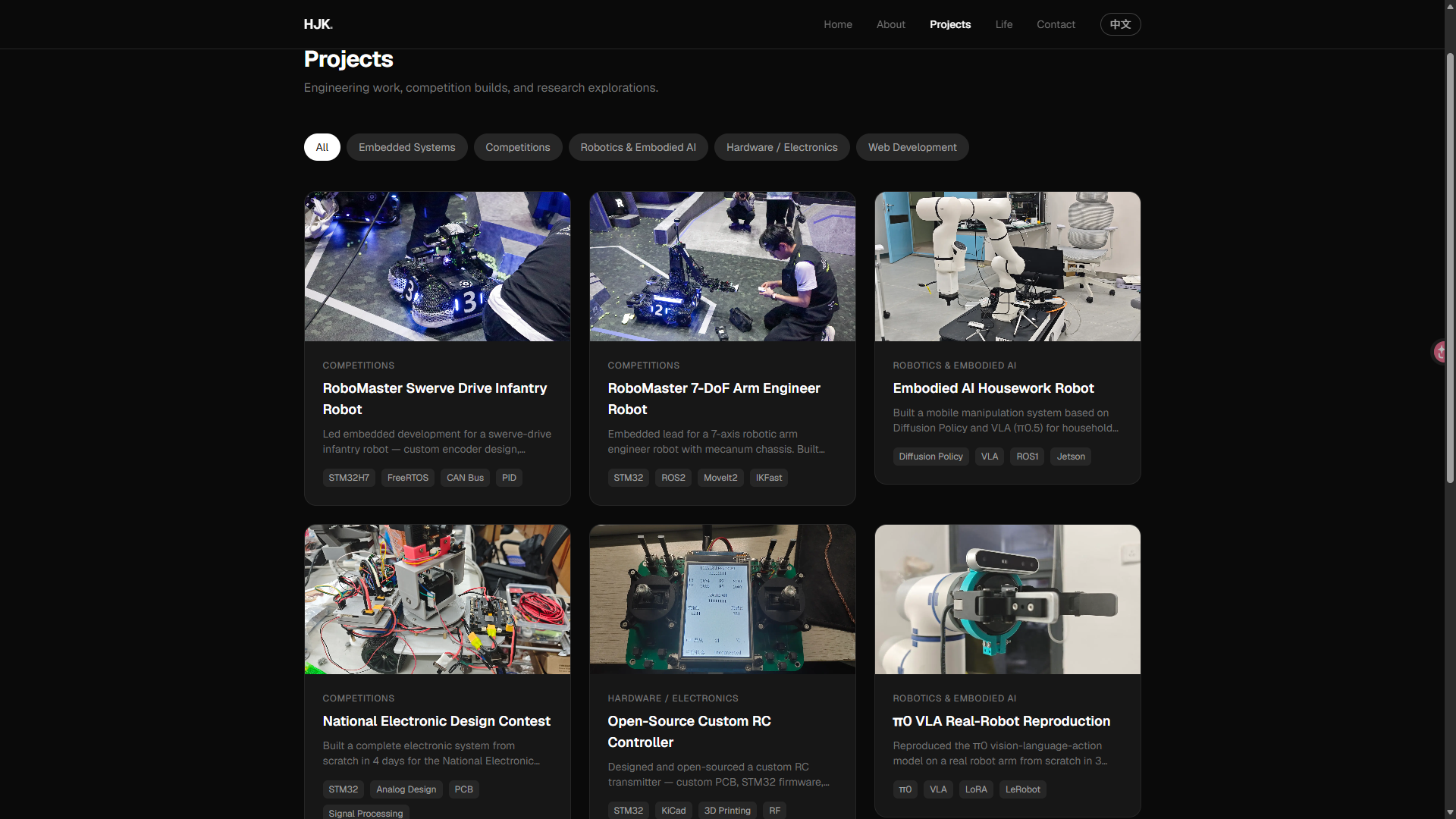Click the KiCad tag
The width and height of the screenshot is (1456, 819).
tap(673, 811)
